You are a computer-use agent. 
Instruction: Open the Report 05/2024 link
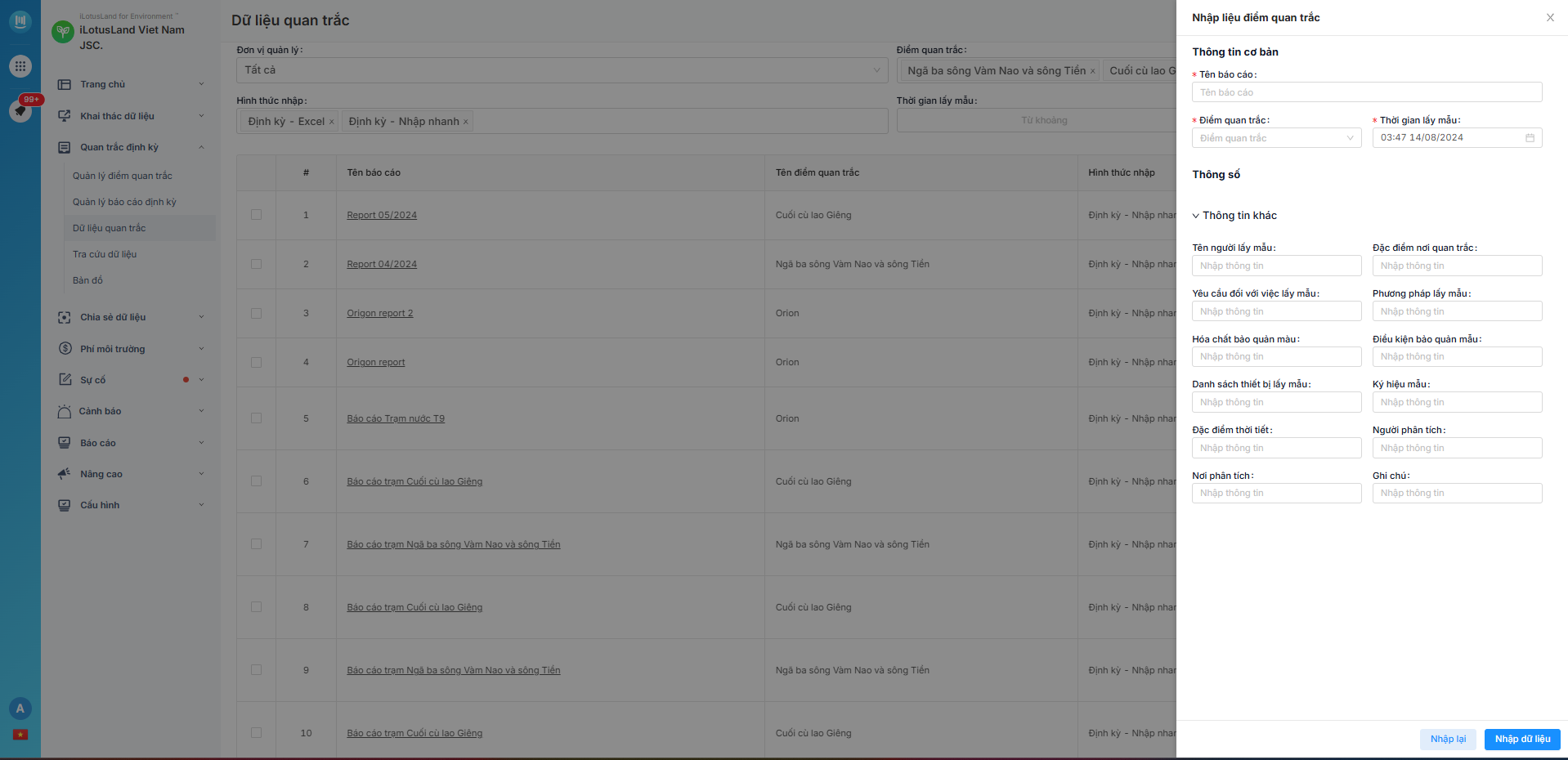point(382,215)
